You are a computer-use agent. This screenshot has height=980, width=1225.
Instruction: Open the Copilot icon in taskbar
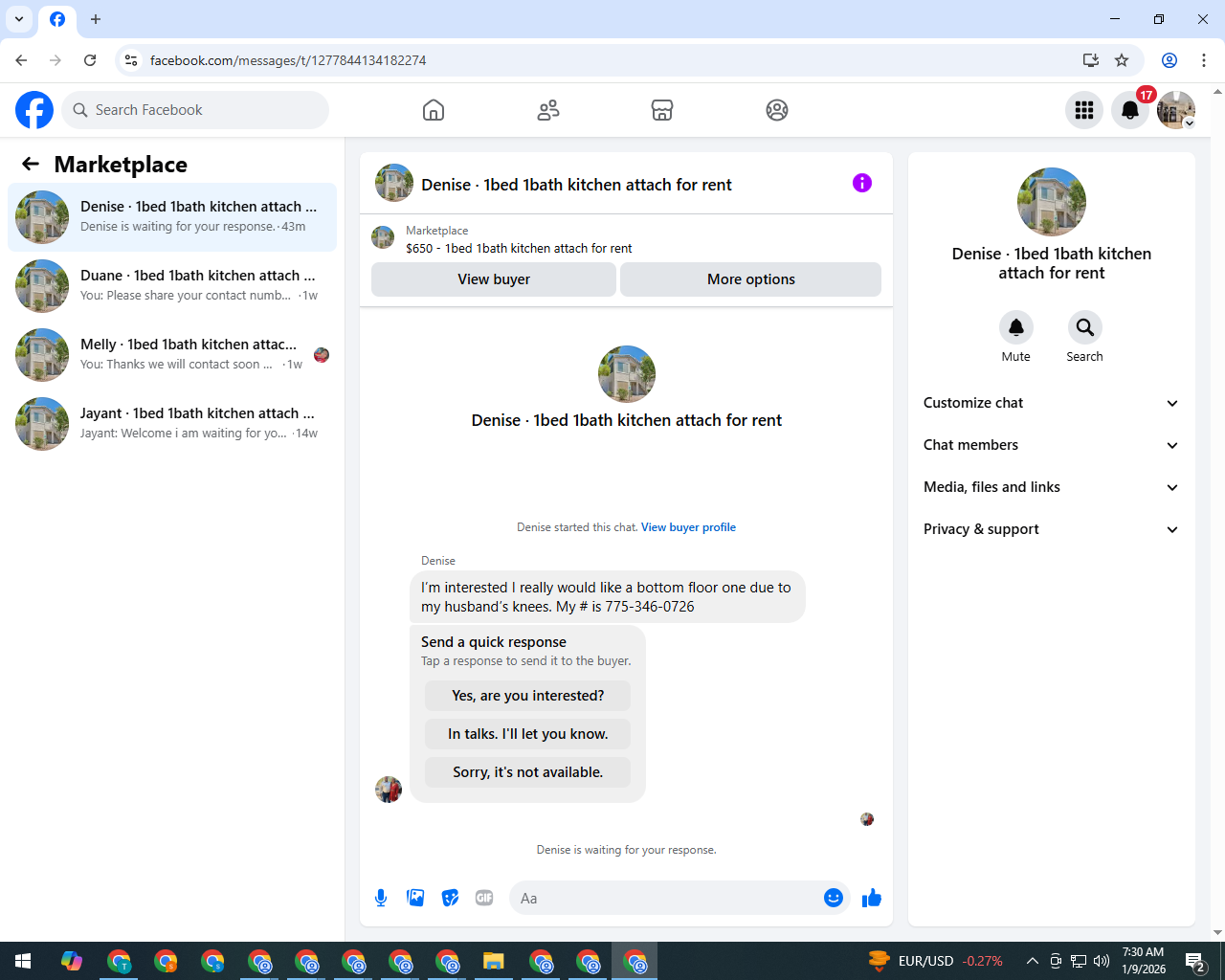click(71, 961)
